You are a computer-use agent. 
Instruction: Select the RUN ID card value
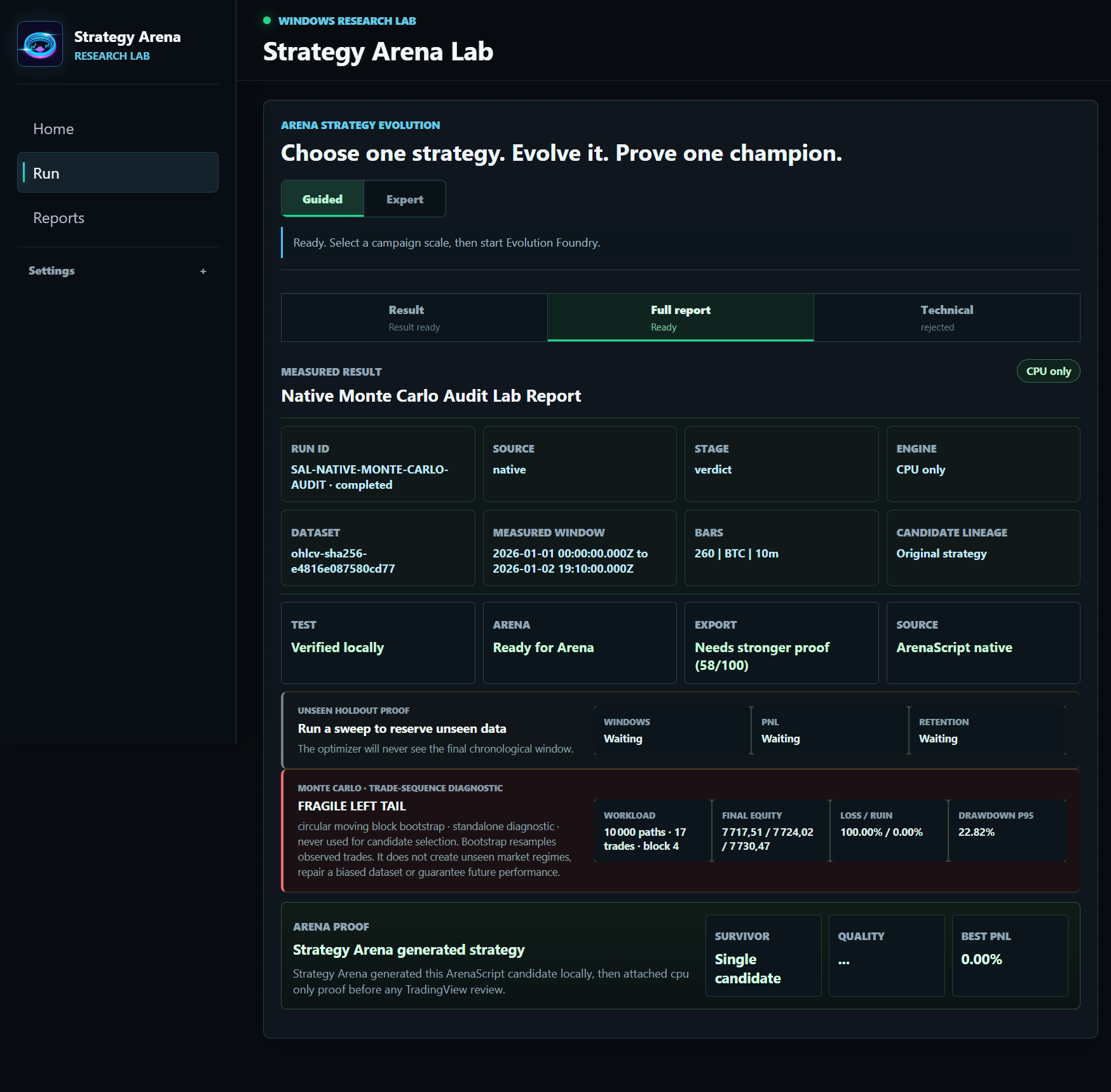point(370,477)
